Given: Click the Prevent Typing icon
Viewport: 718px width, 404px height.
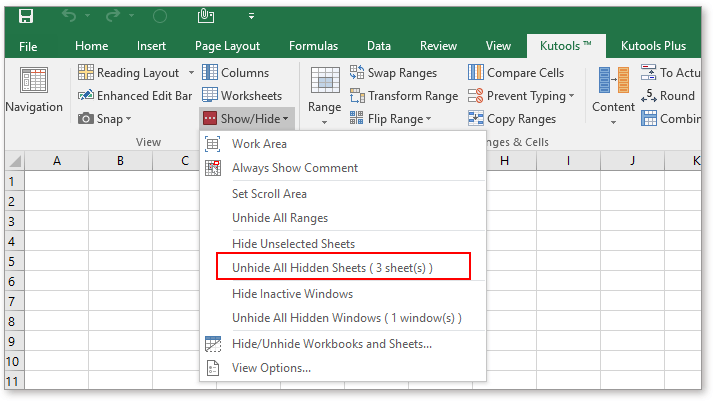Looking at the screenshot, I should point(476,96).
